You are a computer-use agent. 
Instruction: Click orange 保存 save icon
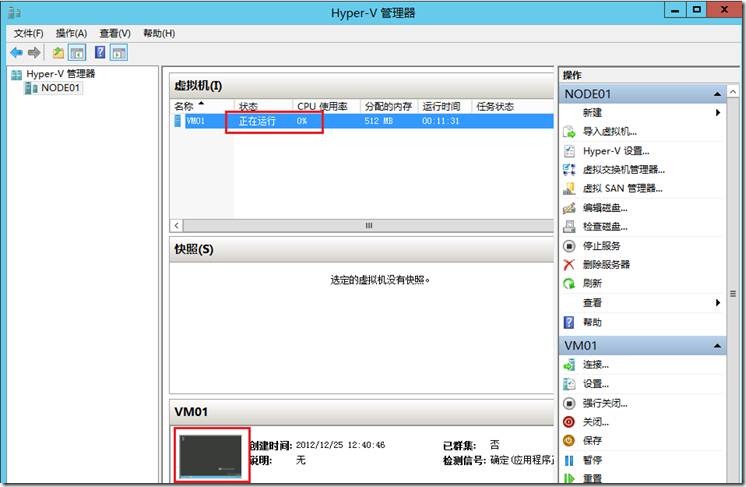tap(569, 440)
